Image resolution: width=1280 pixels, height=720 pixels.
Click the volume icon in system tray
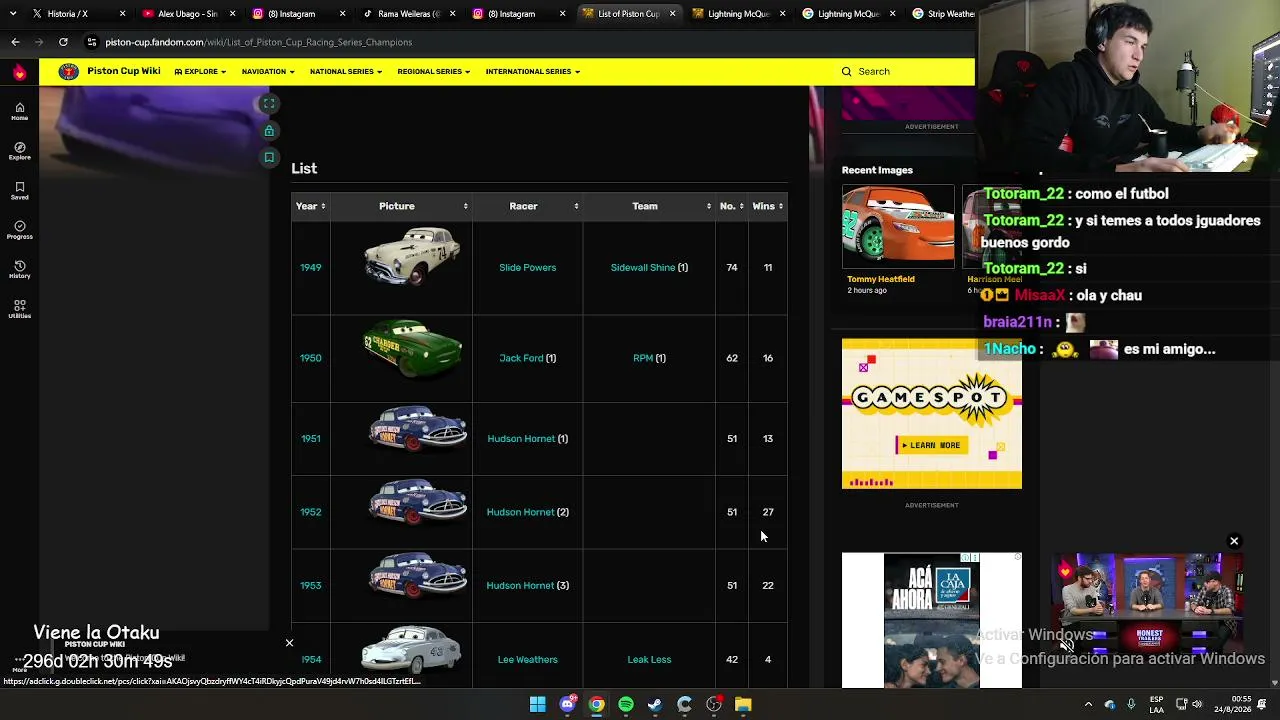coord(1198,705)
